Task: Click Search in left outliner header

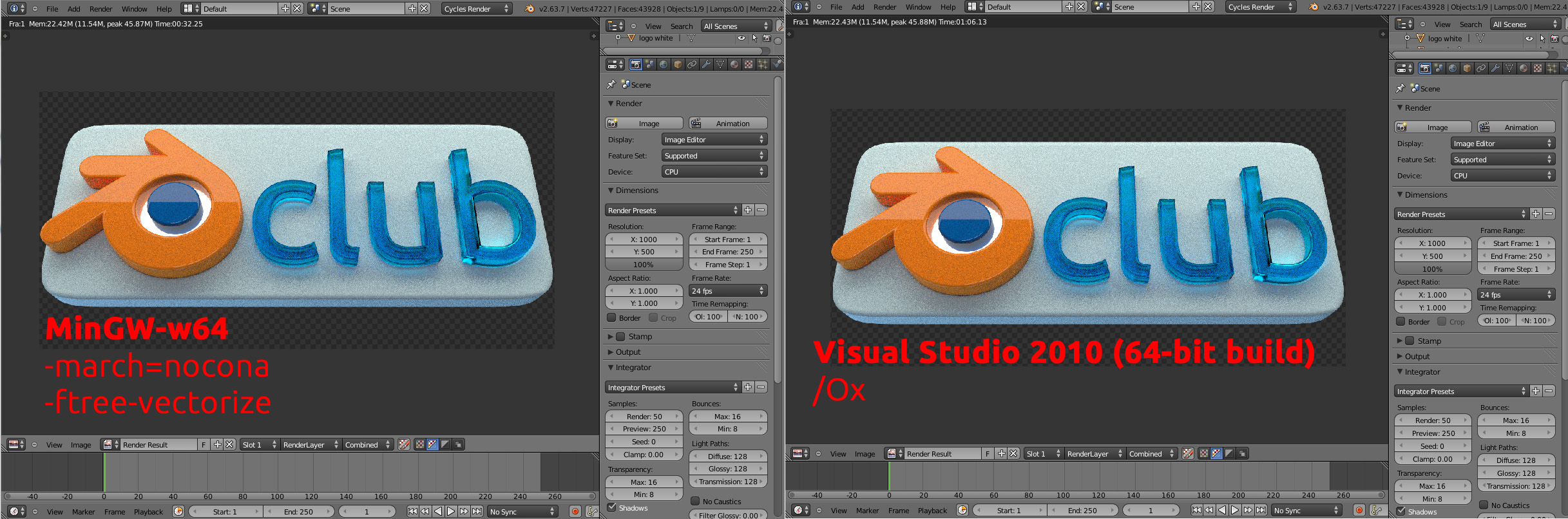Action: click(x=682, y=26)
